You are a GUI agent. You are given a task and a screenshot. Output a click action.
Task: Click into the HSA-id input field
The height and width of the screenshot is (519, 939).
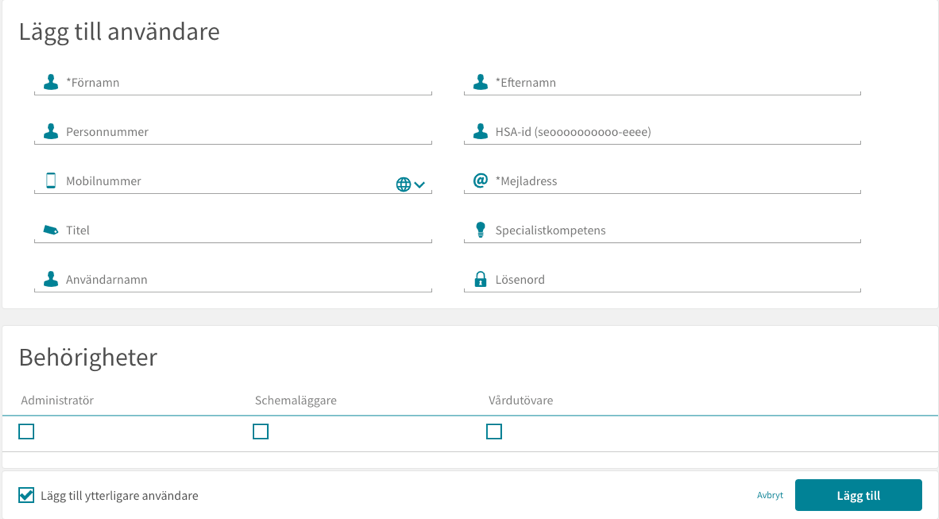[662, 132]
